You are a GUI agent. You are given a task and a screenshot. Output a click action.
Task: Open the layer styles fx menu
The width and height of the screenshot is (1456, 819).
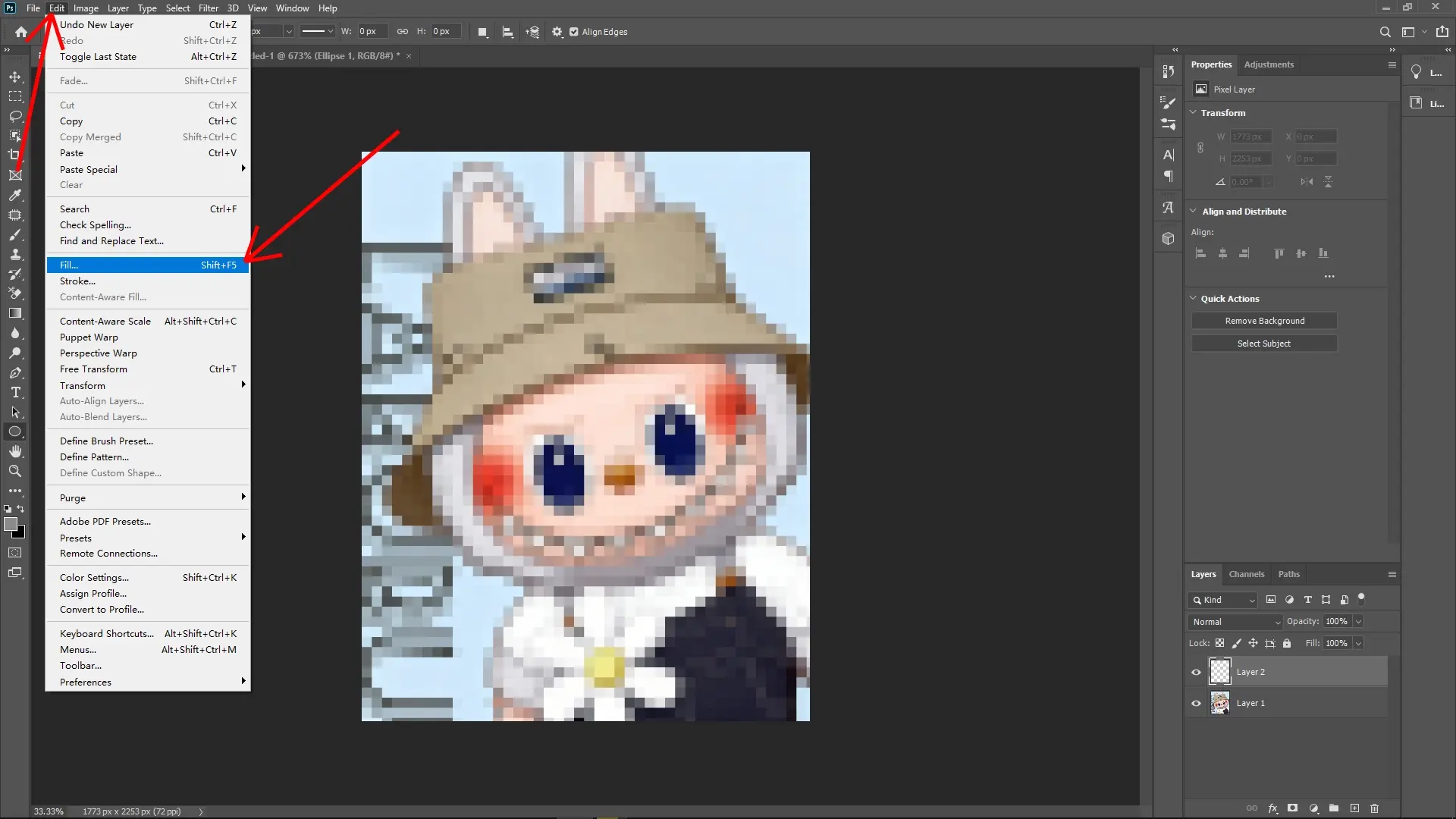pos(1273,808)
